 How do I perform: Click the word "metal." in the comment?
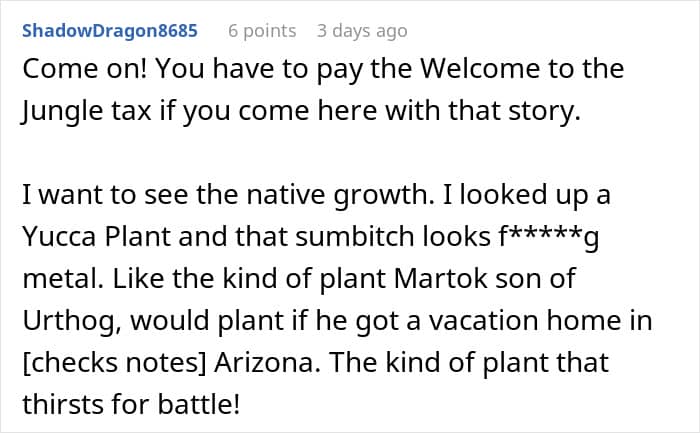tap(63, 279)
